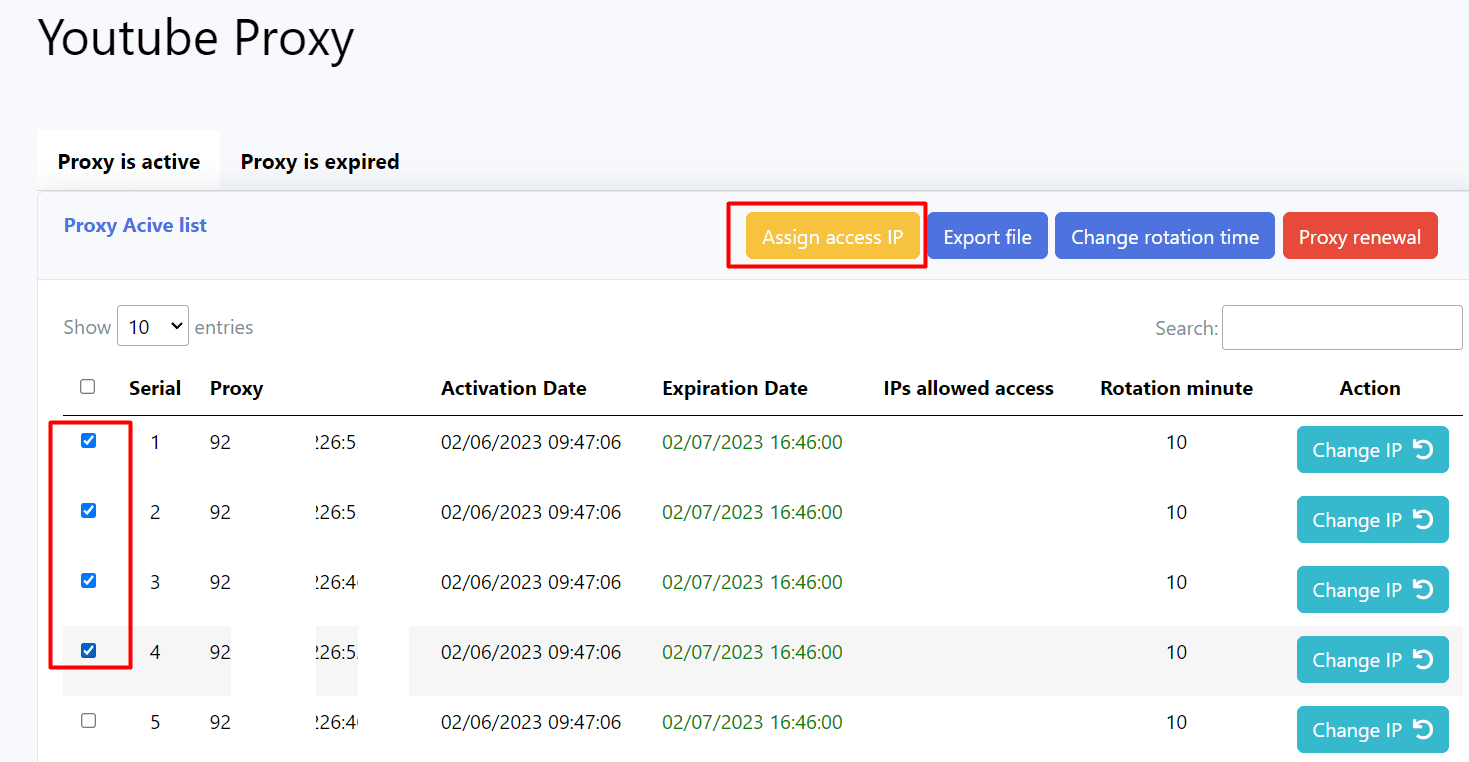Sort table by Expiration Date column header
Viewport: 1469px width, 762px height.
click(734, 389)
